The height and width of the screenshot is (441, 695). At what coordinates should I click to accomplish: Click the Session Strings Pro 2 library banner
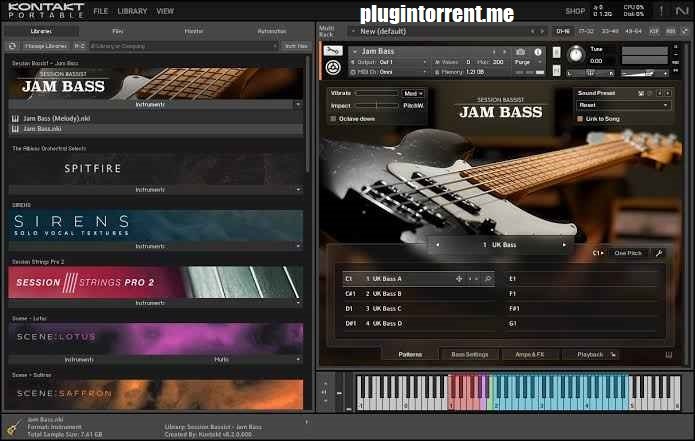pos(156,282)
